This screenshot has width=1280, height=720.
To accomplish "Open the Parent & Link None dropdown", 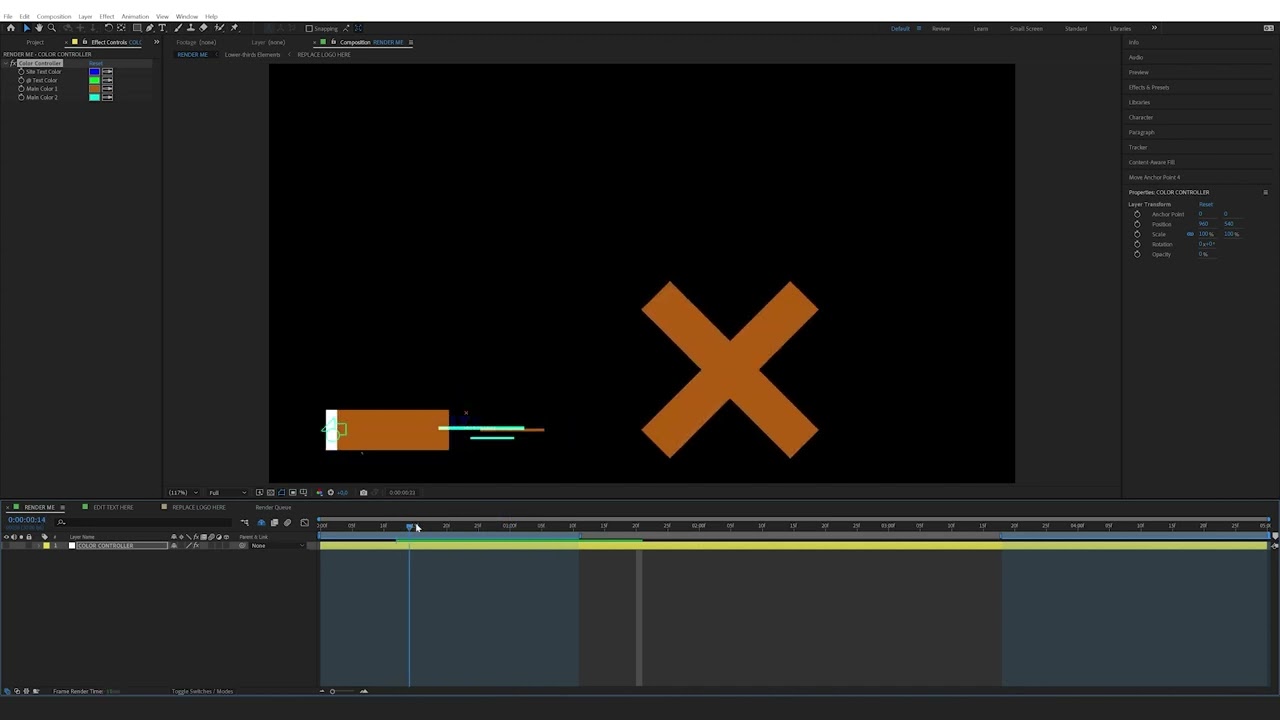I will 277,545.
